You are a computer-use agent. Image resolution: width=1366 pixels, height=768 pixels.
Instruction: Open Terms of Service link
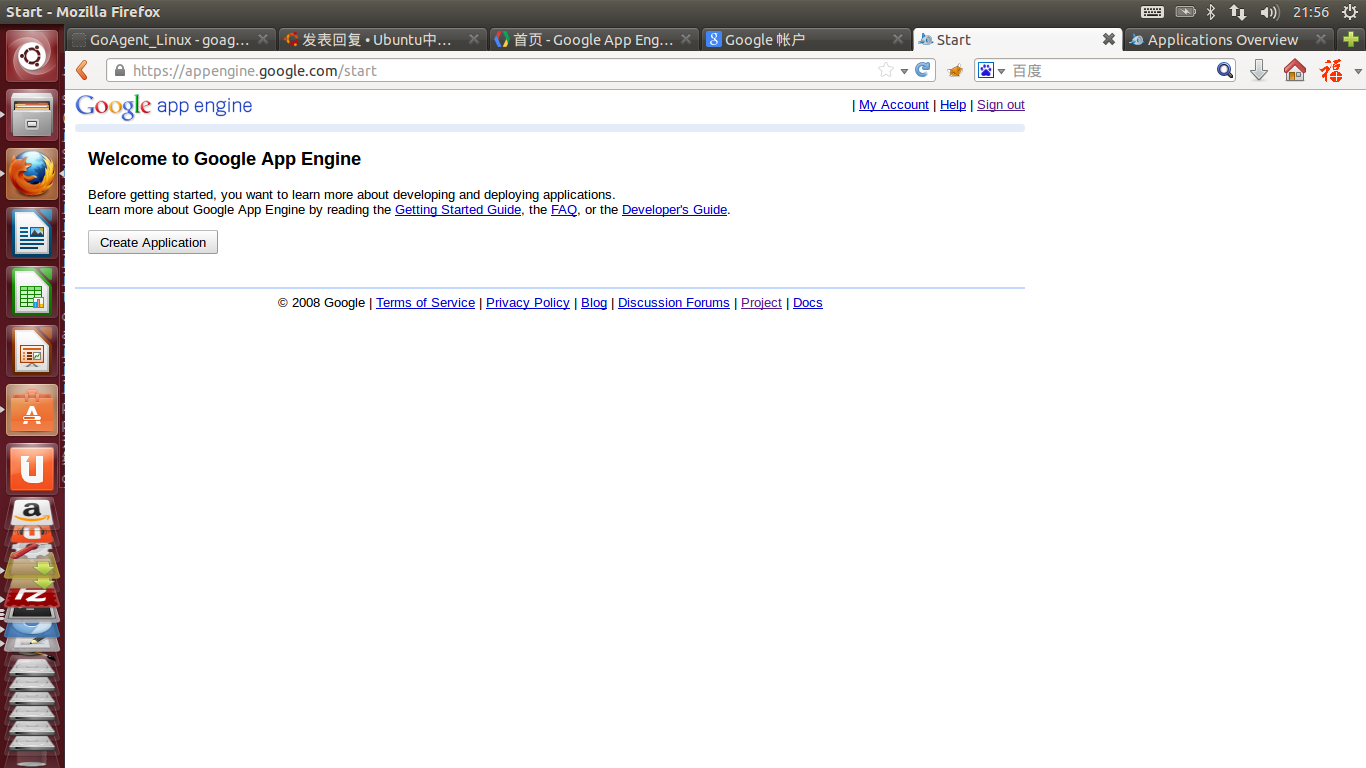tap(425, 303)
